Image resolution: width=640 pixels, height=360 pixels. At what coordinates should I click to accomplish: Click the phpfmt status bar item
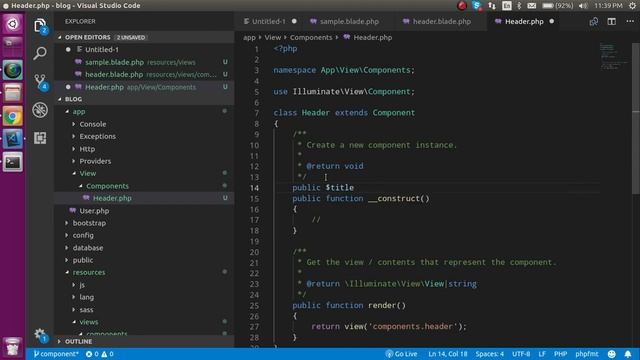pyautogui.click(x=587, y=354)
